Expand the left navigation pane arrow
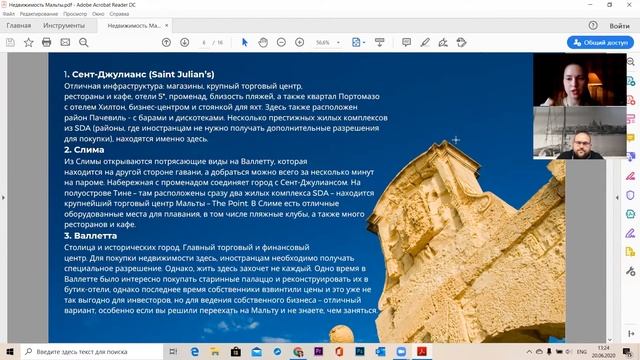The width and height of the screenshot is (640, 360). pyautogui.click(x=3, y=198)
